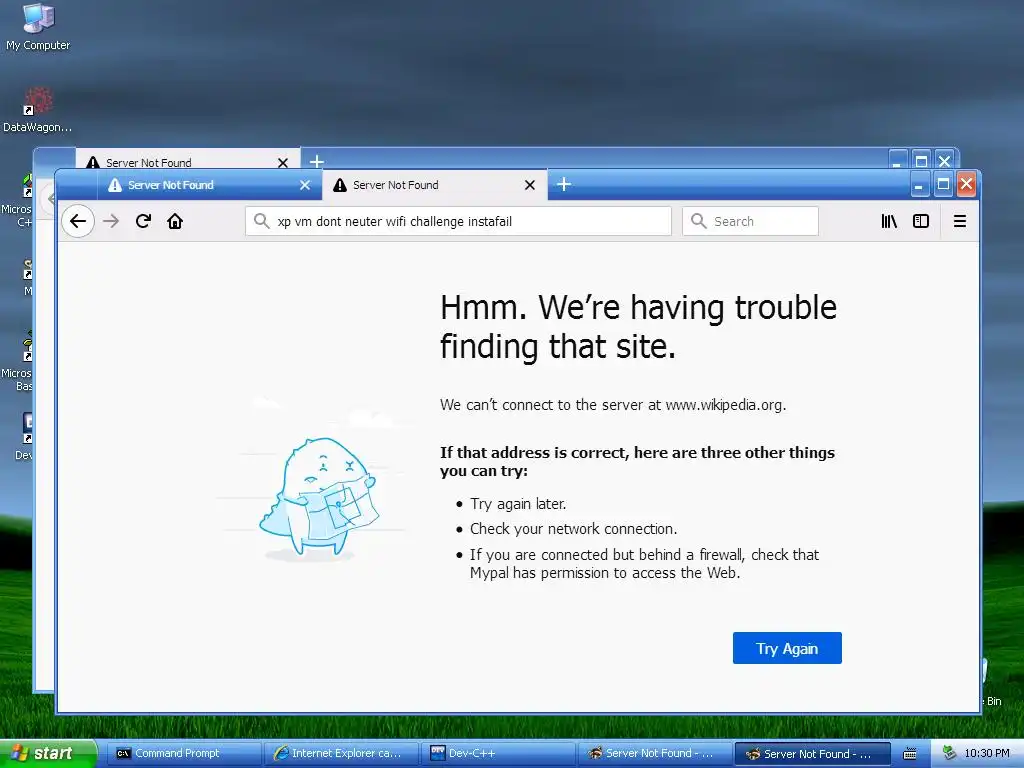Open new tab in background browser window
Image resolution: width=1024 pixels, height=768 pixels.
tap(317, 161)
